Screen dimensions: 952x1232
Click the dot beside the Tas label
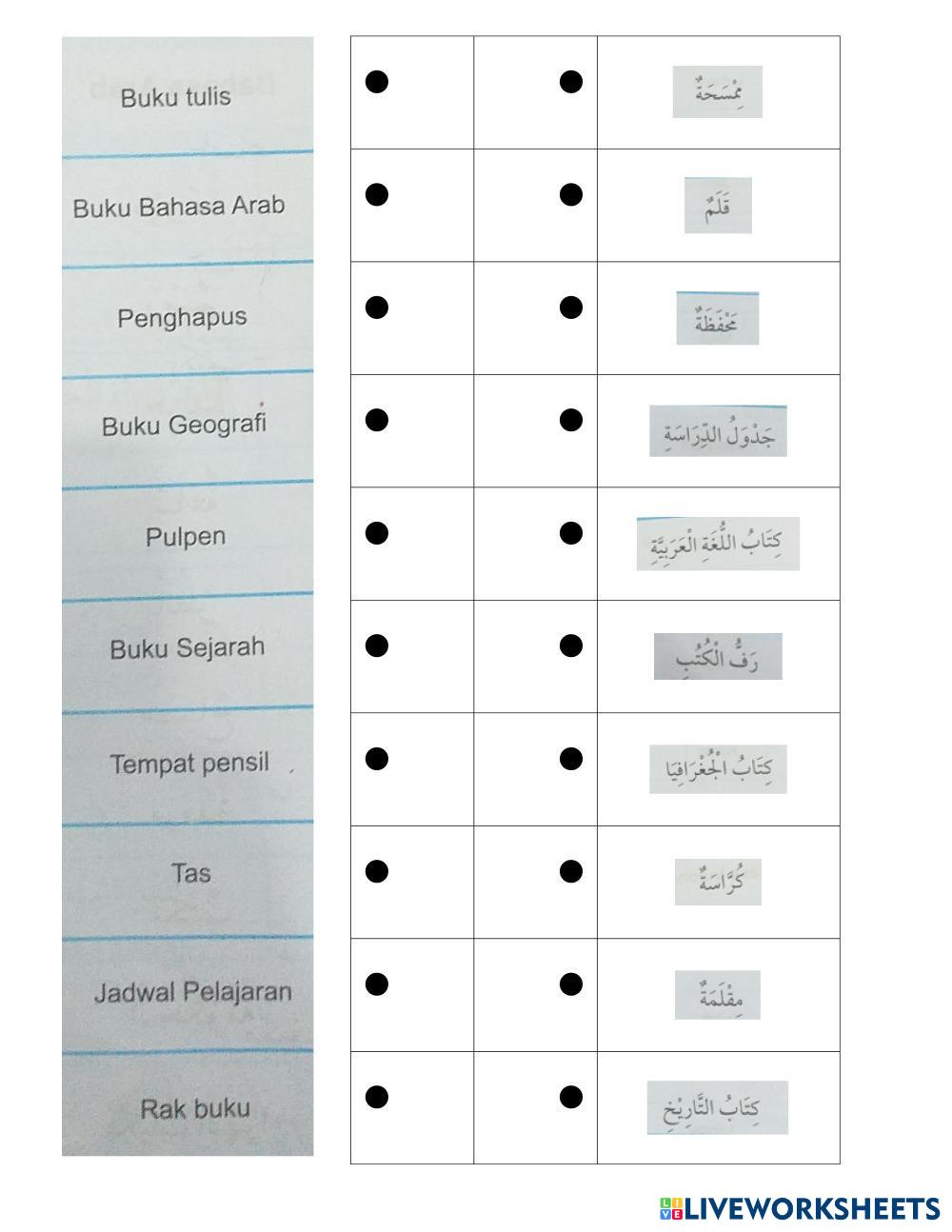click(x=377, y=871)
